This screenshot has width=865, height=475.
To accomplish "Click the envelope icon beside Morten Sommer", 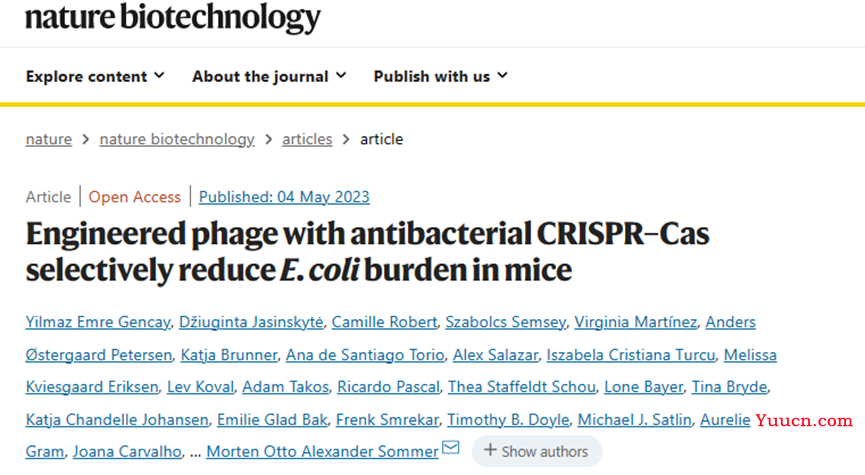I will point(451,447).
